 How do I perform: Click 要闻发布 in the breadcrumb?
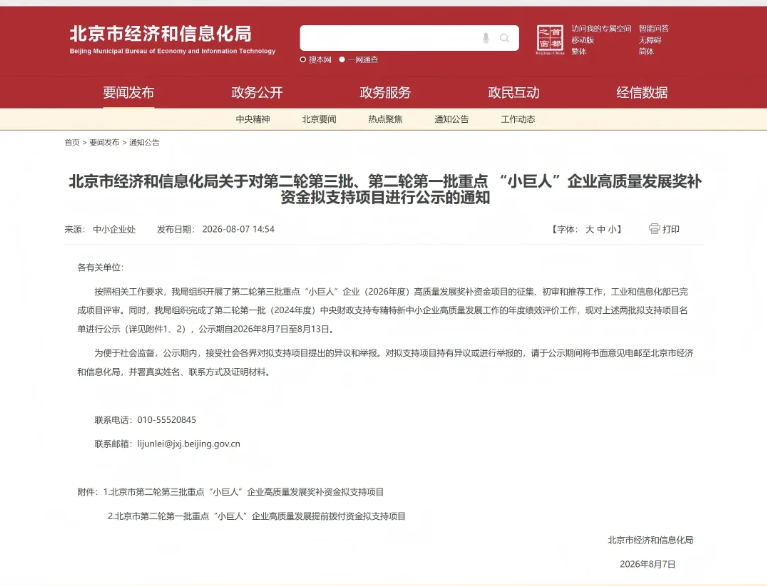(104, 142)
